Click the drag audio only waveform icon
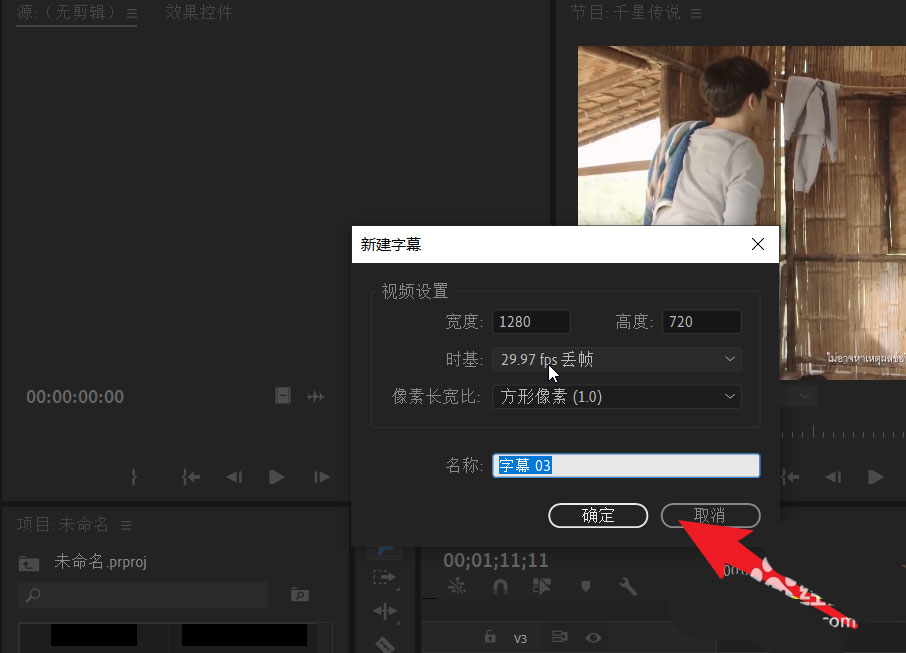The height and width of the screenshot is (653, 906). (x=316, y=396)
